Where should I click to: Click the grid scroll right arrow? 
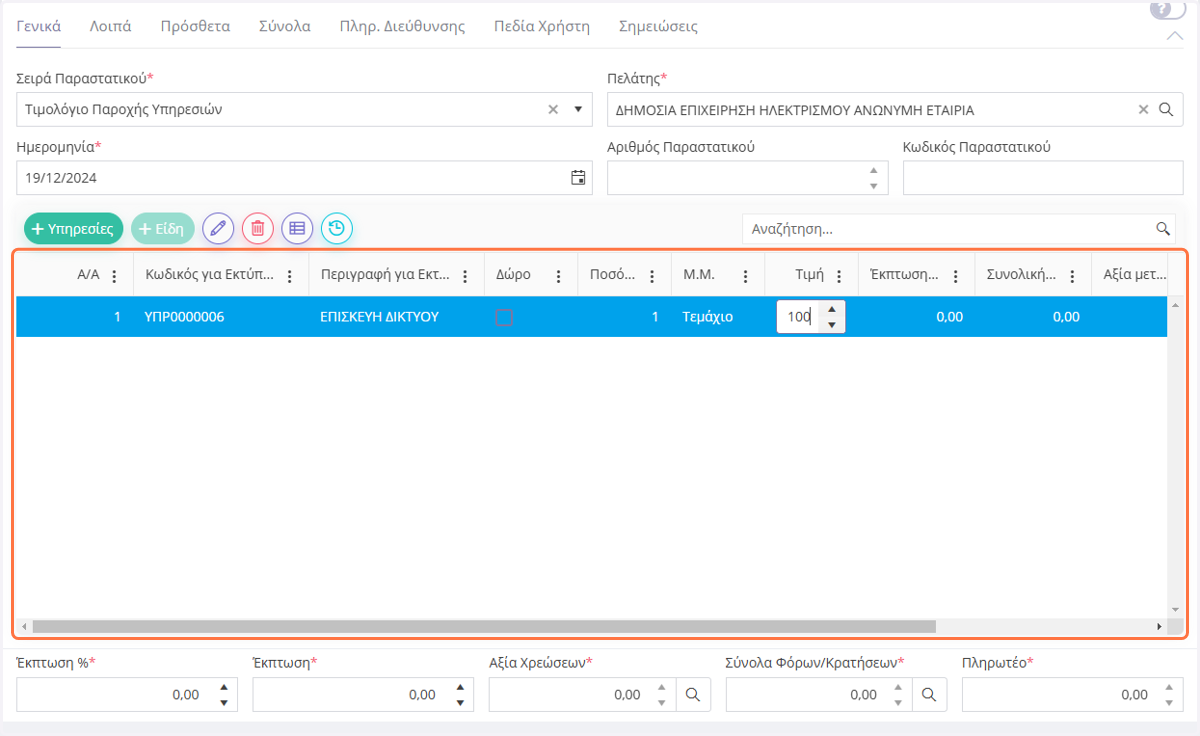click(1159, 626)
